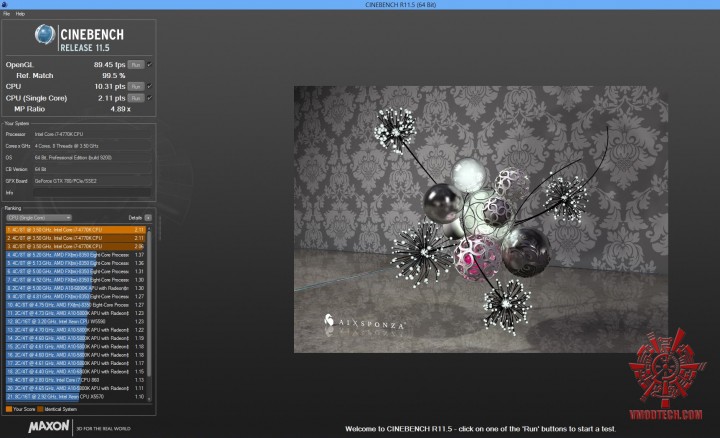The image size is (720, 438).
Task: Select ranking row 13 AMD A10 at 4.70 GHz
Action: 76,330
